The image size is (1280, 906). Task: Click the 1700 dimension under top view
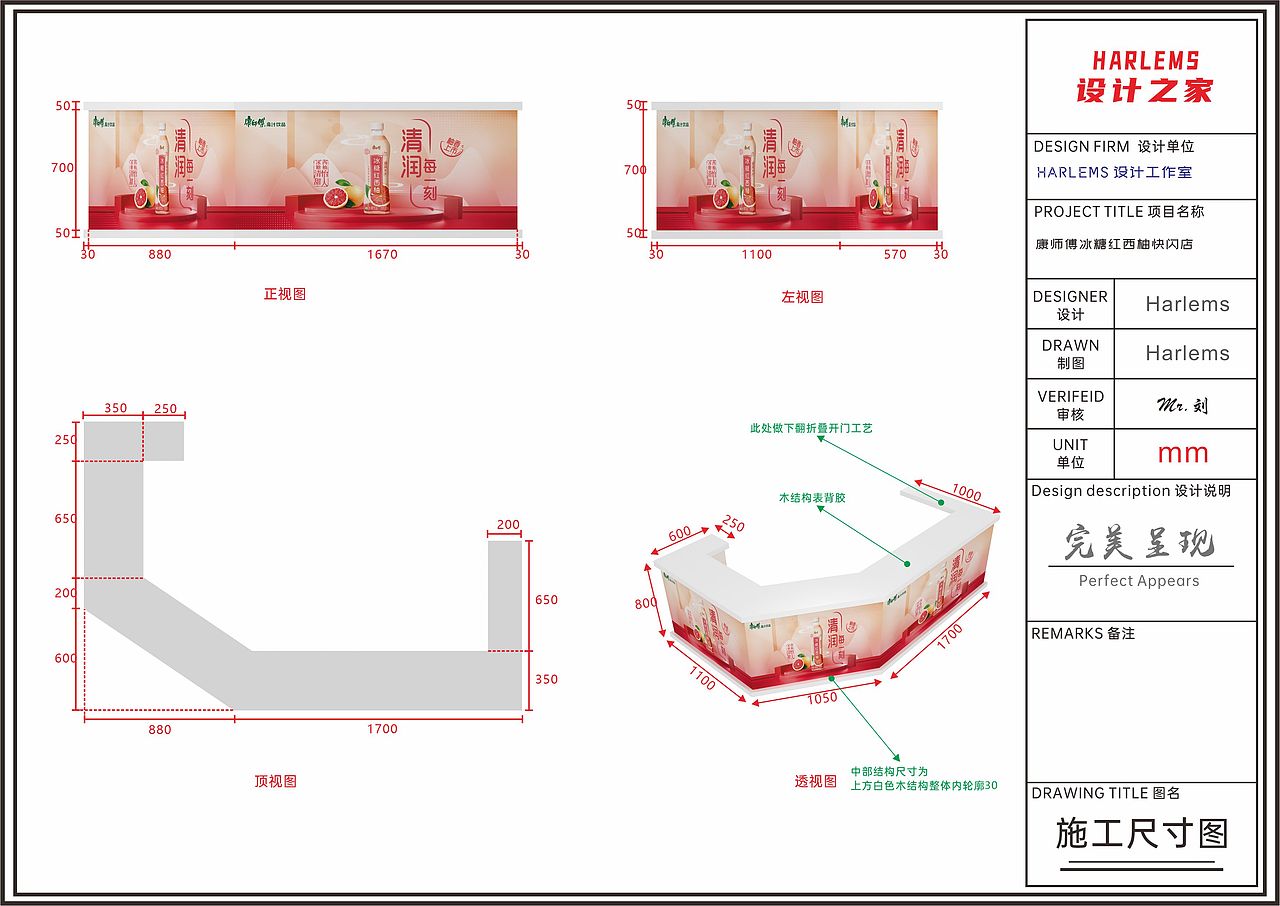point(382,729)
